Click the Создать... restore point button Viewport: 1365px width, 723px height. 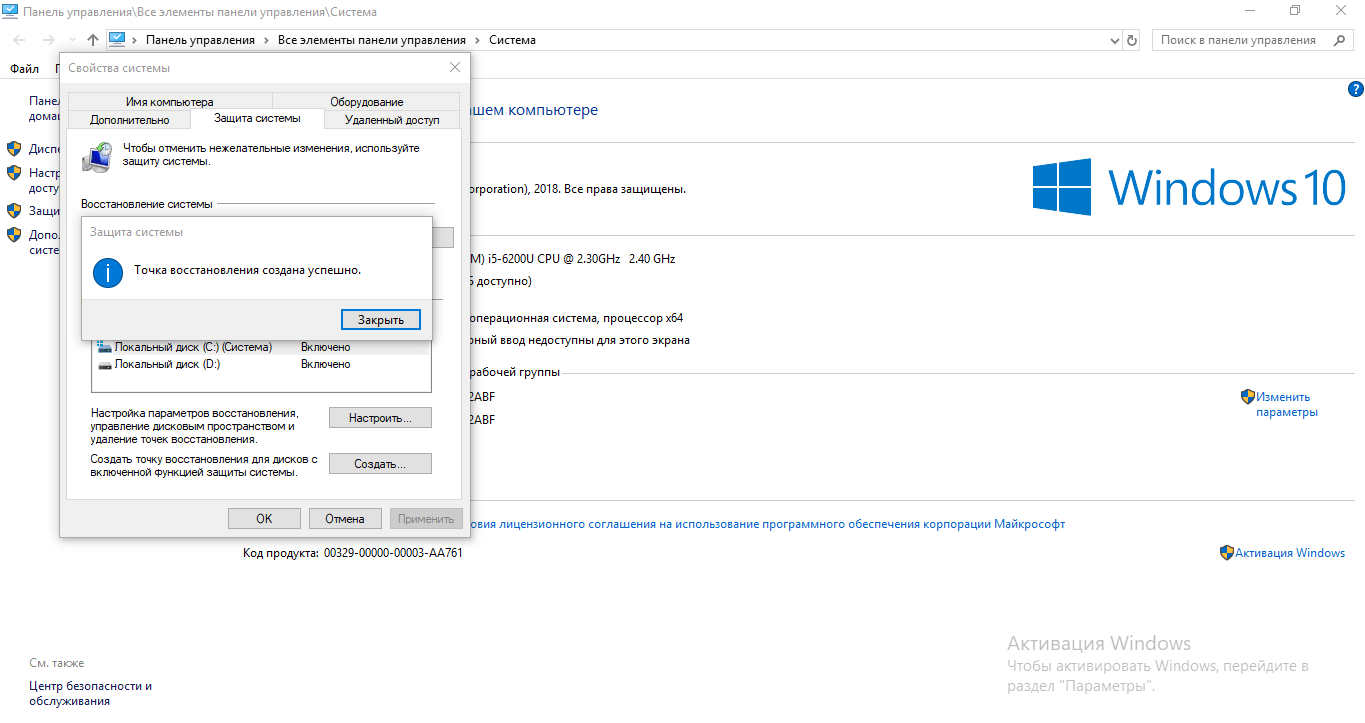(380, 464)
